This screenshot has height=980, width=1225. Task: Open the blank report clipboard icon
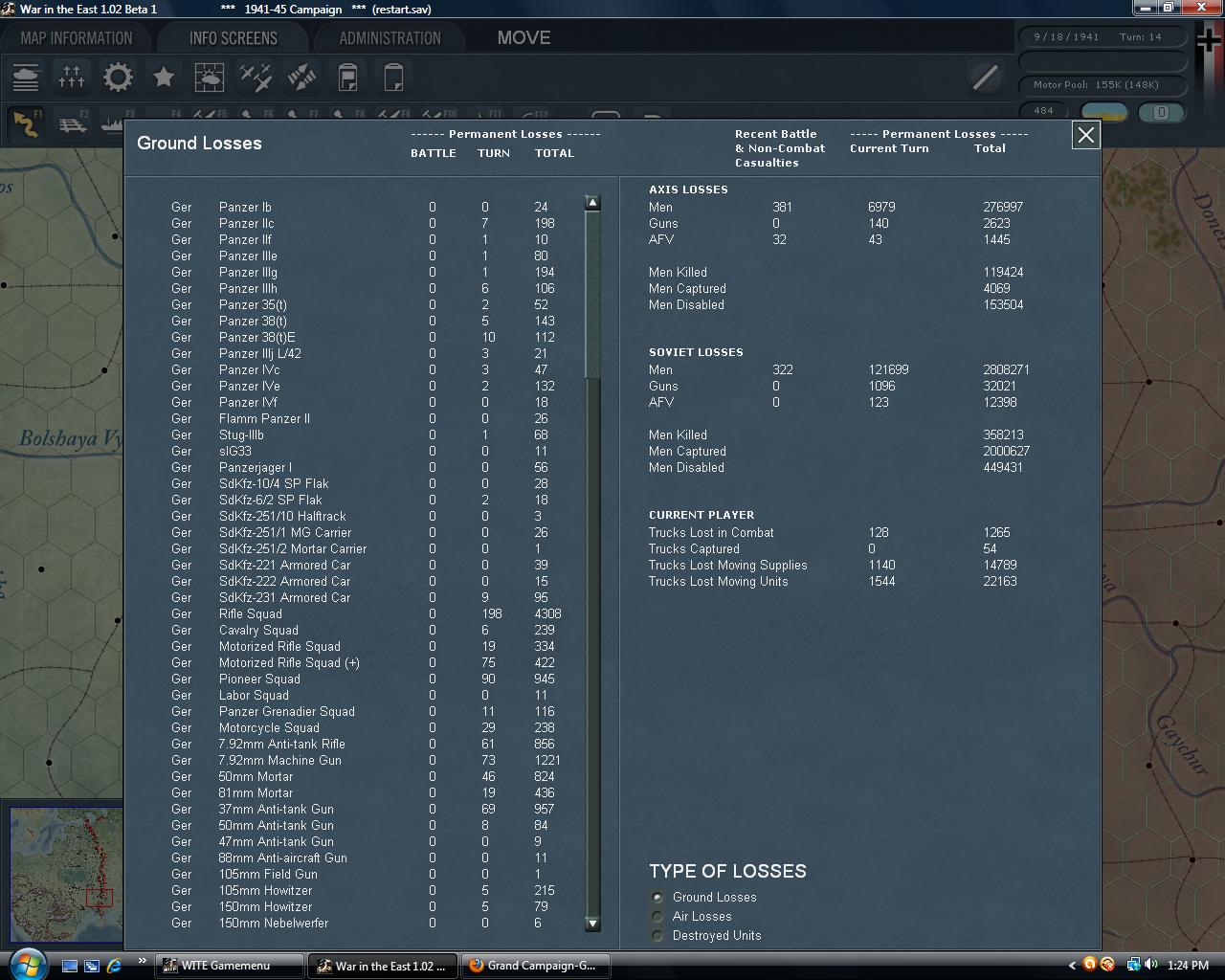pyautogui.click(x=393, y=77)
